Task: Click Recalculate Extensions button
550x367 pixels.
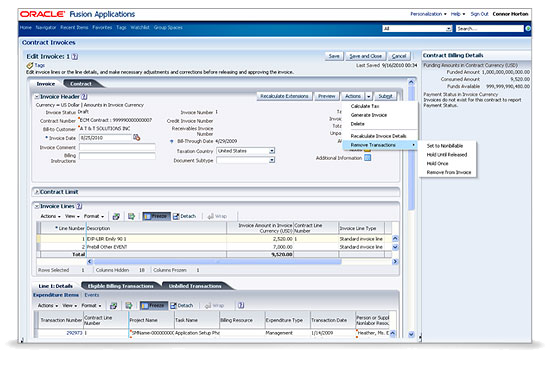Action: click(x=284, y=96)
